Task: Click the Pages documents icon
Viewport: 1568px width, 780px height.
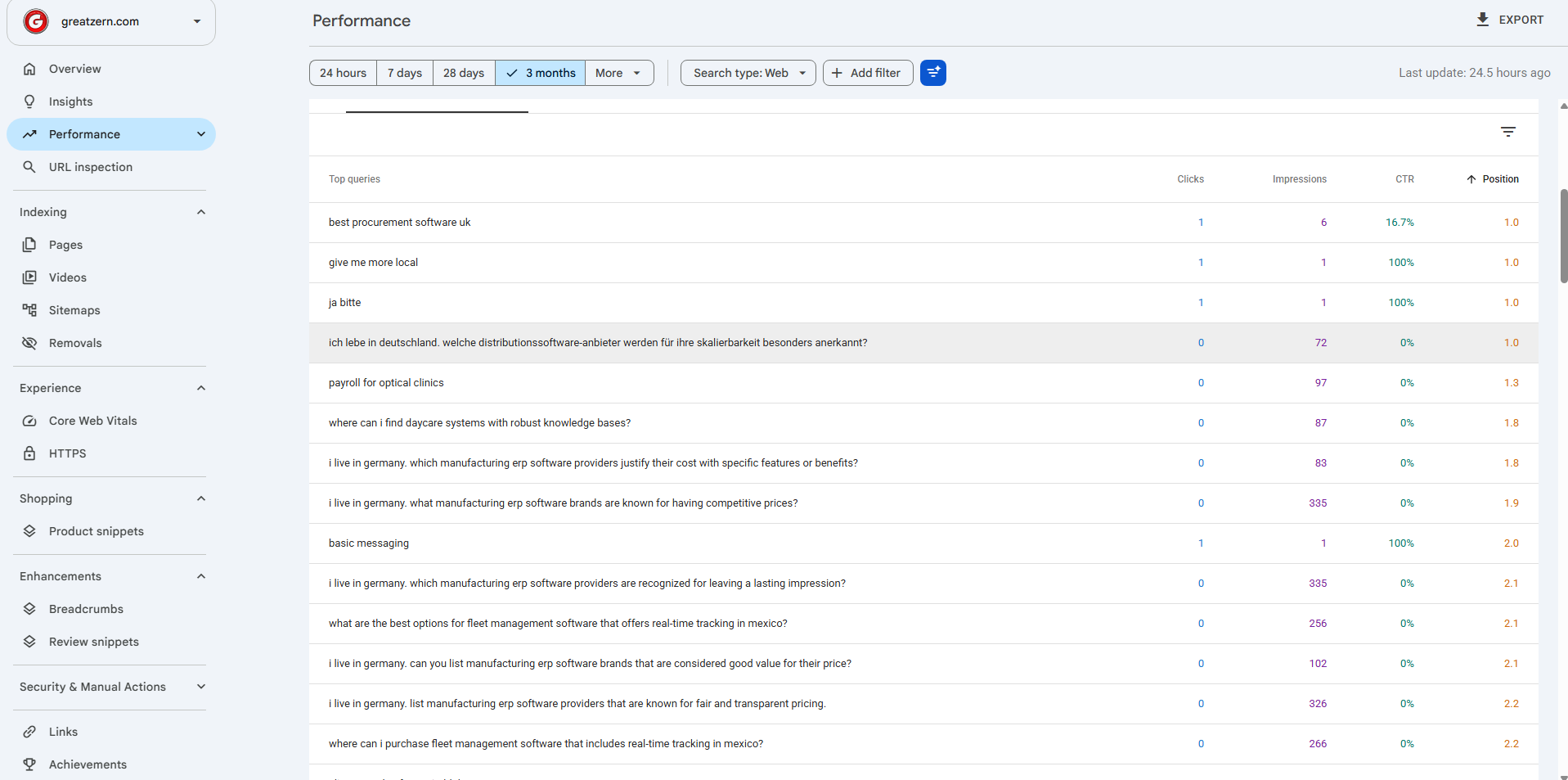Action: (x=29, y=245)
